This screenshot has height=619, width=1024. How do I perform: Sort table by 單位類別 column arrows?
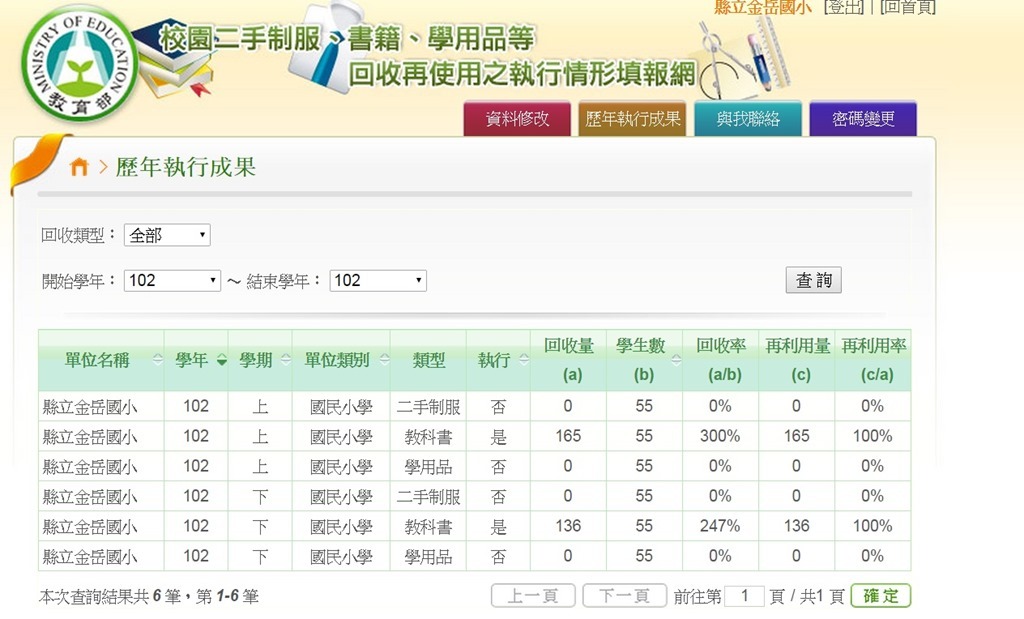[383, 361]
